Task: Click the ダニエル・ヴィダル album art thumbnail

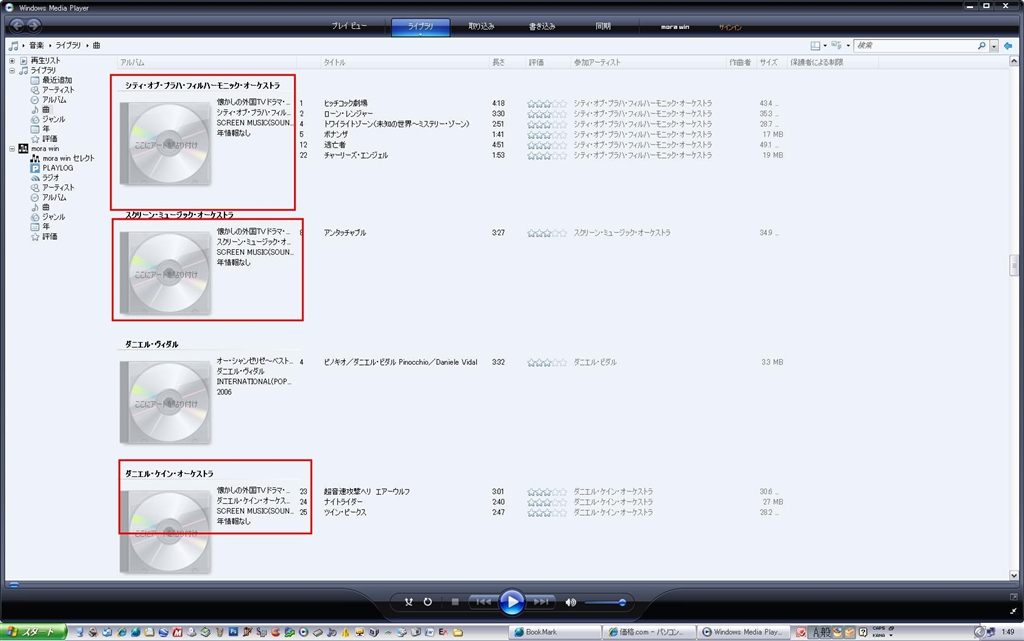Action: pyautogui.click(x=166, y=403)
